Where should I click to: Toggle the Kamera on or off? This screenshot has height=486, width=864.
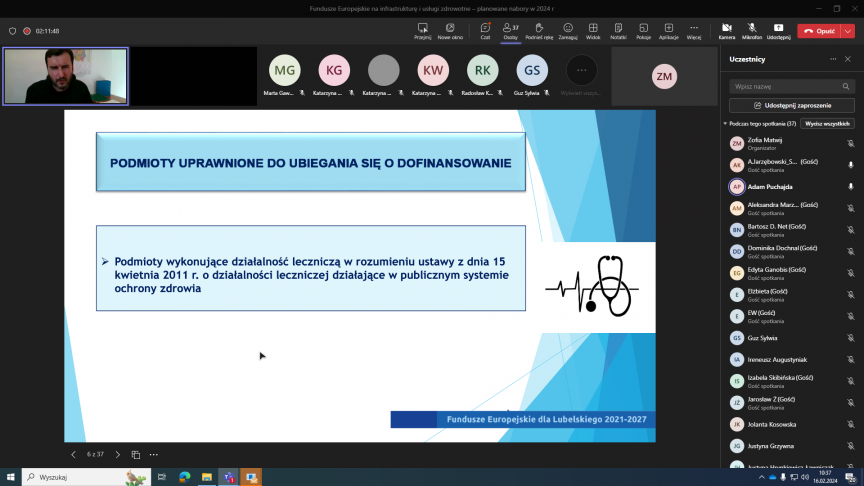tap(727, 31)
